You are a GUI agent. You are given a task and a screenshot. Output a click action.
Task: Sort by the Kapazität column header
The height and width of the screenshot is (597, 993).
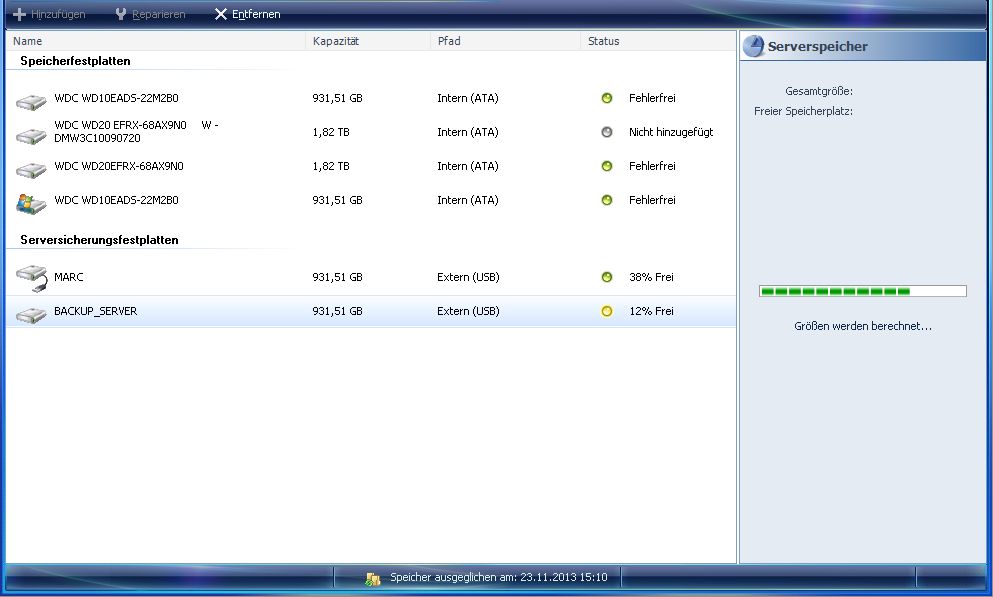336,41
